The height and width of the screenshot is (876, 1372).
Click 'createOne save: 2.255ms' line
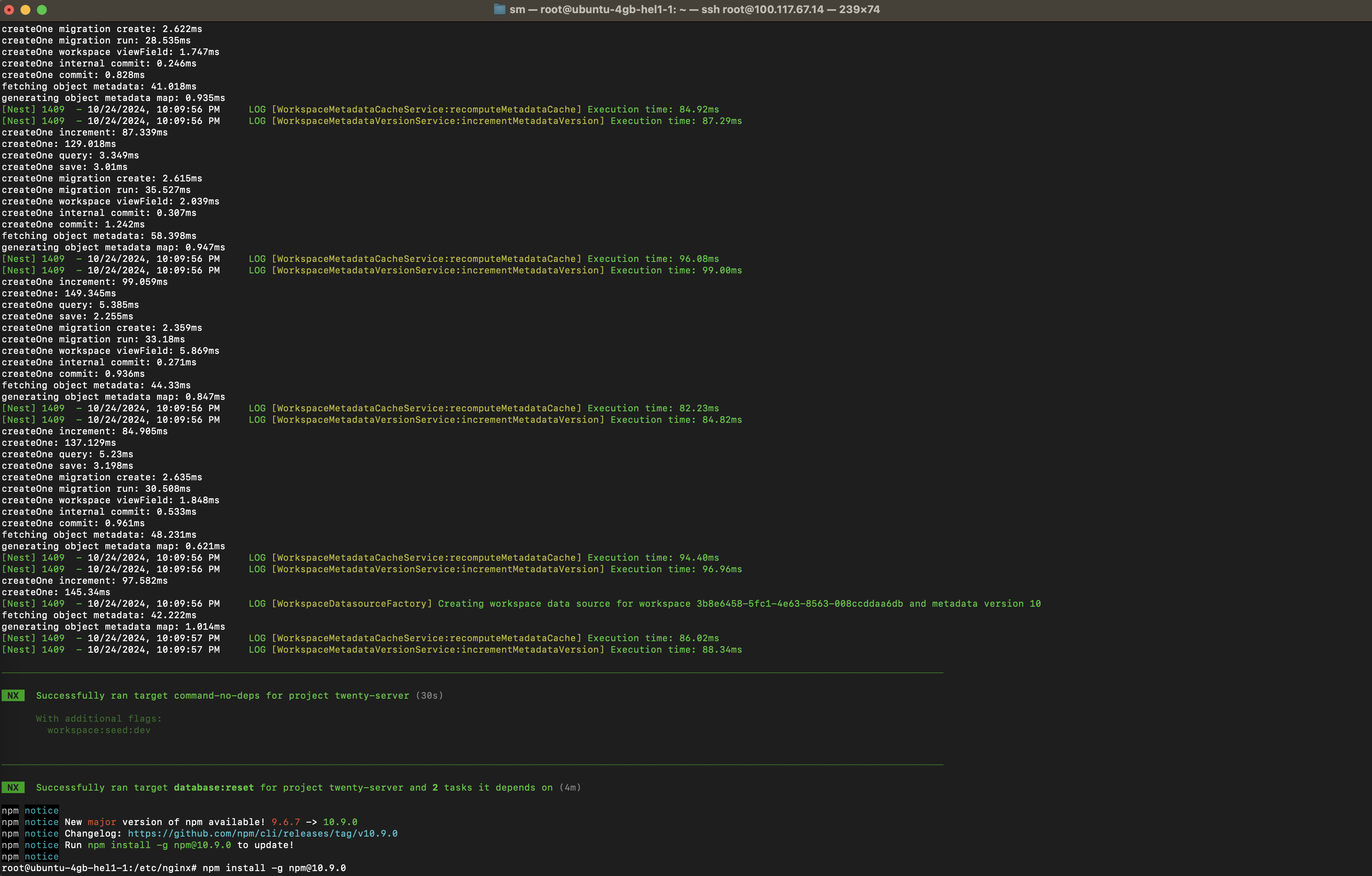[x=67, y=316]
